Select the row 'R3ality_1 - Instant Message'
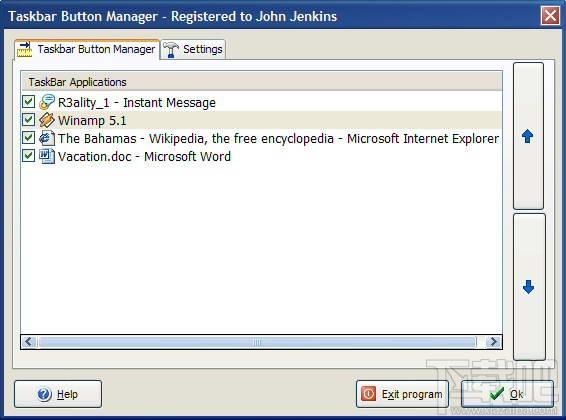The image size is (566, 420). (x=261, y=102)
